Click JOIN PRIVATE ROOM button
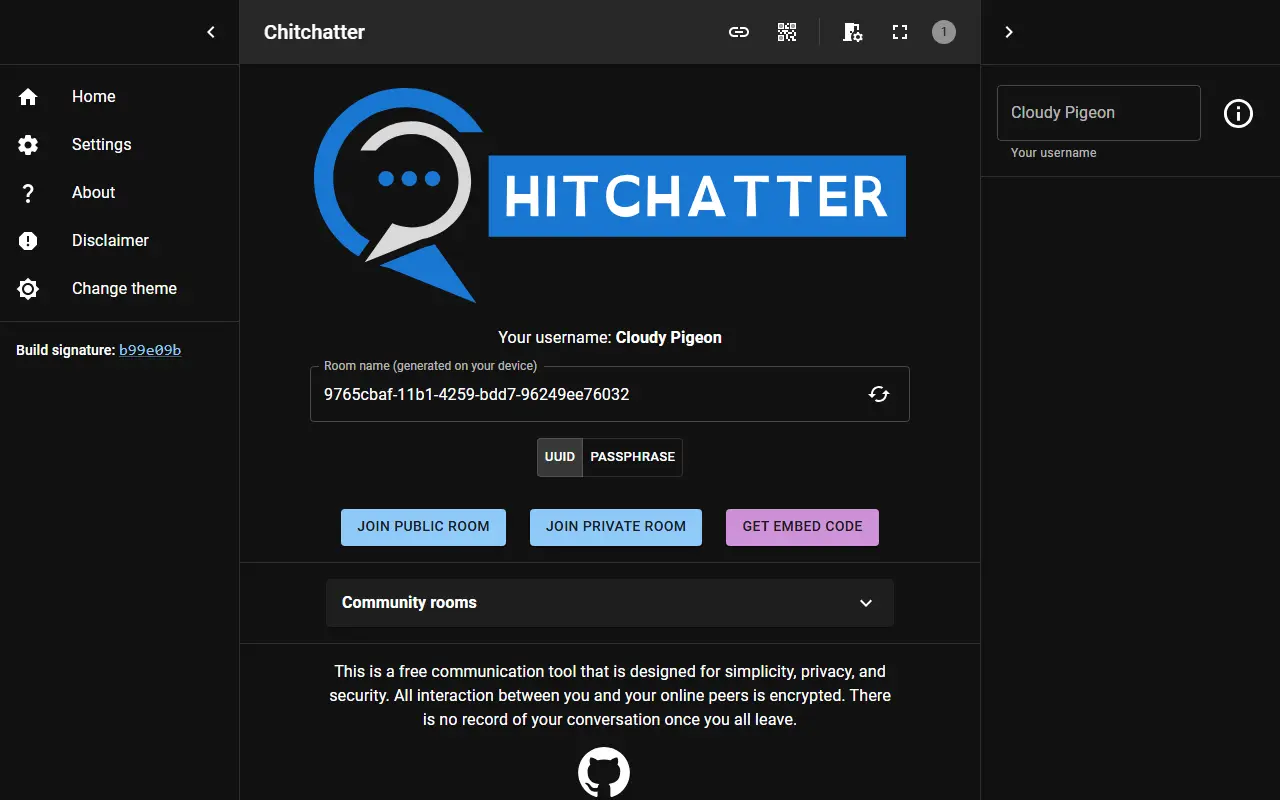This screenshot has height=800, width=1280. 616,527
